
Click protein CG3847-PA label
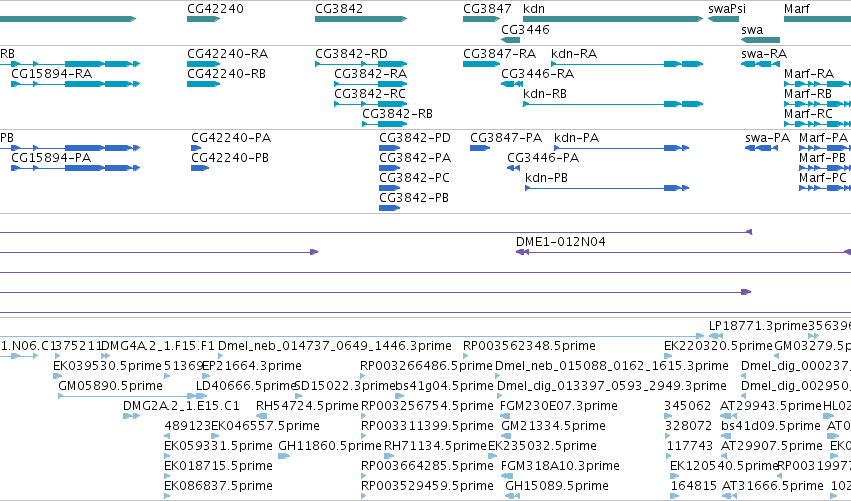506,138
